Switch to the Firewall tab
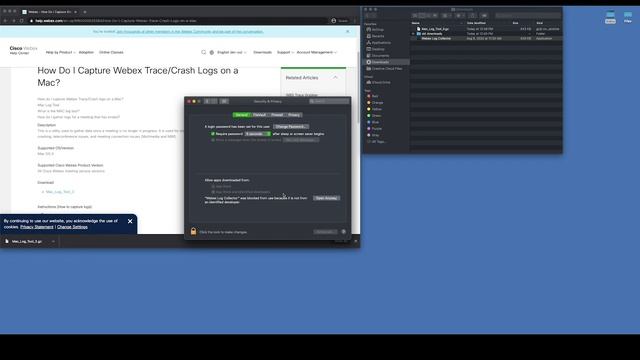640x360 pixels. [277, 115]
